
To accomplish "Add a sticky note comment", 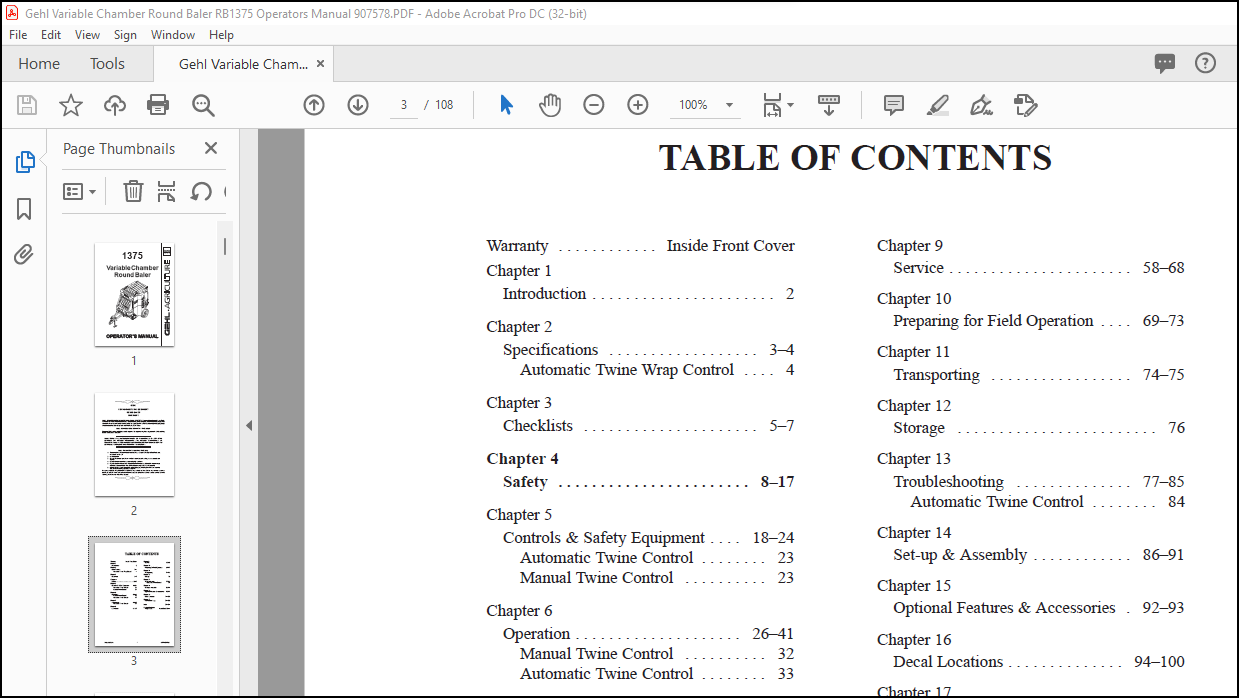I will [x=894, y=105].
